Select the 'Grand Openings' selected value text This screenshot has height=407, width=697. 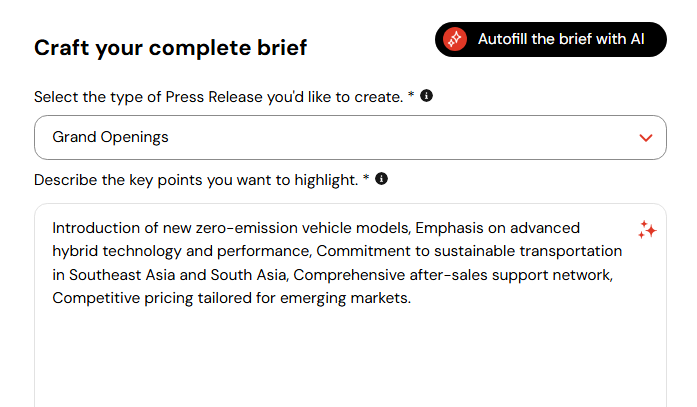click(110, 137)
